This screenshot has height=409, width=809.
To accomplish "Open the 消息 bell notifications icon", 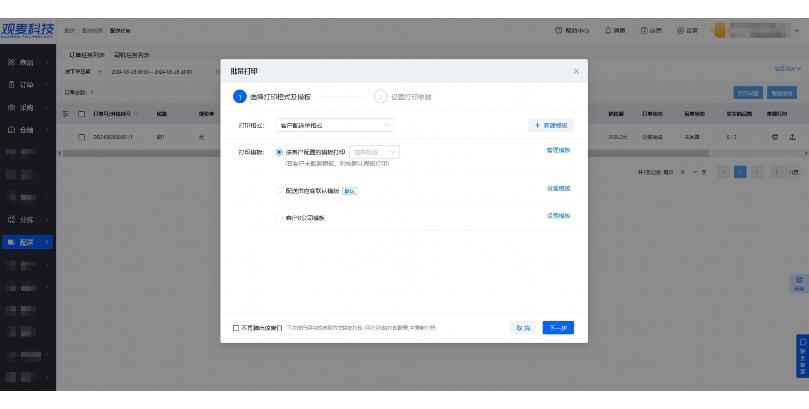I will click(608, 30).
